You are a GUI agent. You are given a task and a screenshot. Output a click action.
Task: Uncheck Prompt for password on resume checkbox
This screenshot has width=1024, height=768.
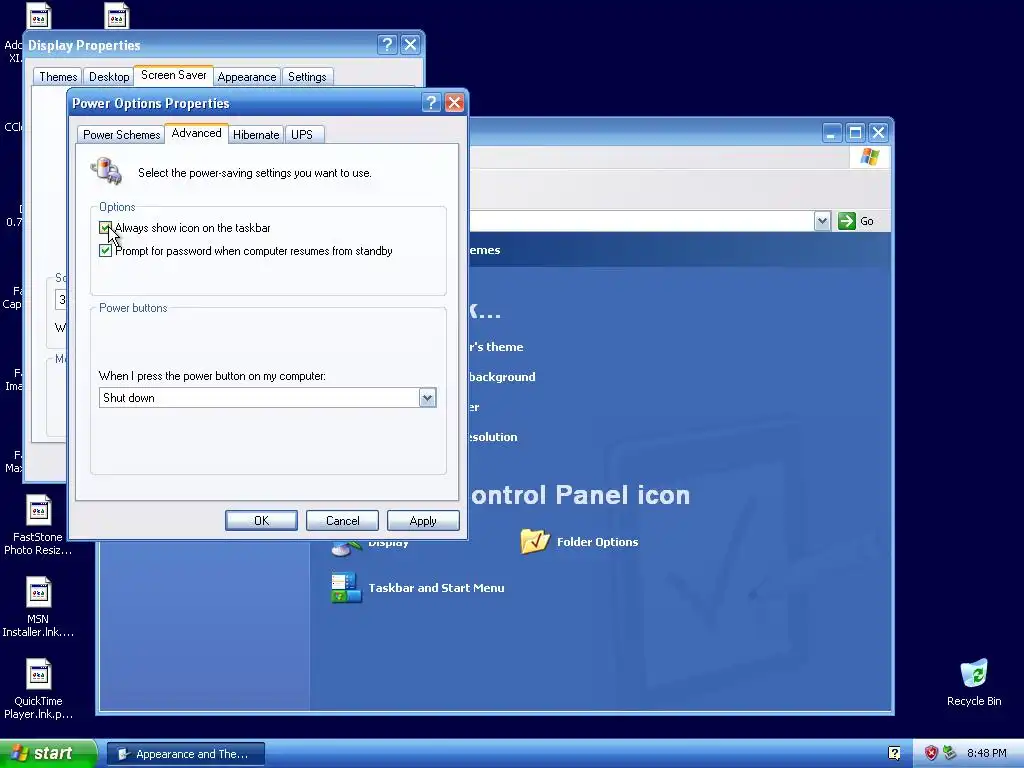105,251
